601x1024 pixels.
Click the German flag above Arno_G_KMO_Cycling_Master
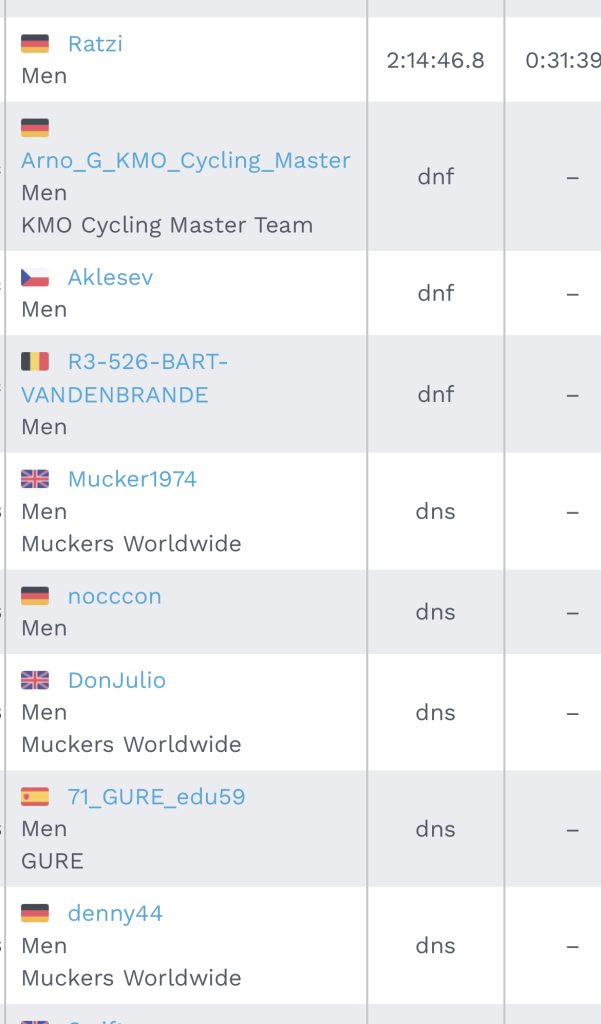click(x=35, y=128)
